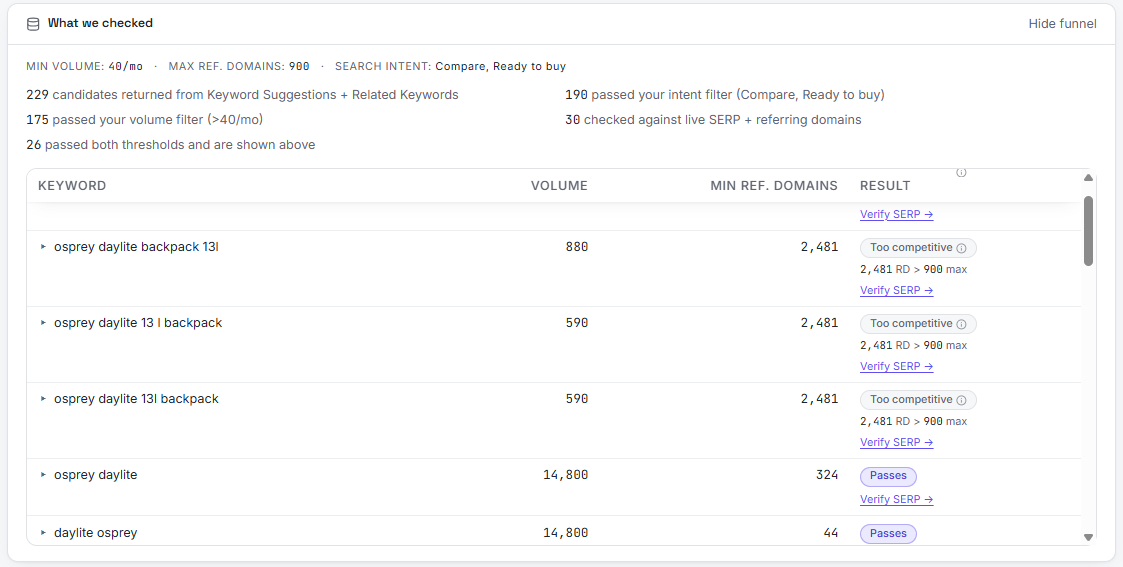The height and width of the screenshot is (567, 1123).
Task: Click the Keyword column header
Action: (72, 185)
